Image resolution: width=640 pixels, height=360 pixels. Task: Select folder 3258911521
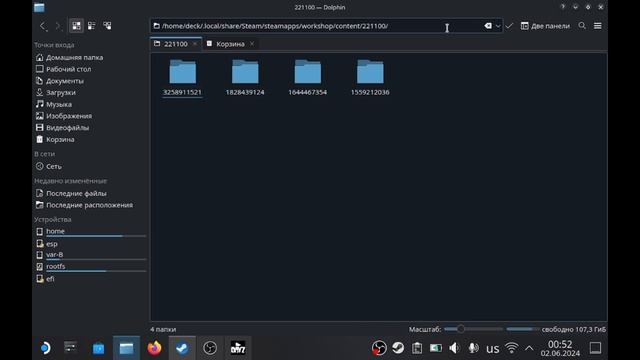pyautogui.click(x=182, y=78)
